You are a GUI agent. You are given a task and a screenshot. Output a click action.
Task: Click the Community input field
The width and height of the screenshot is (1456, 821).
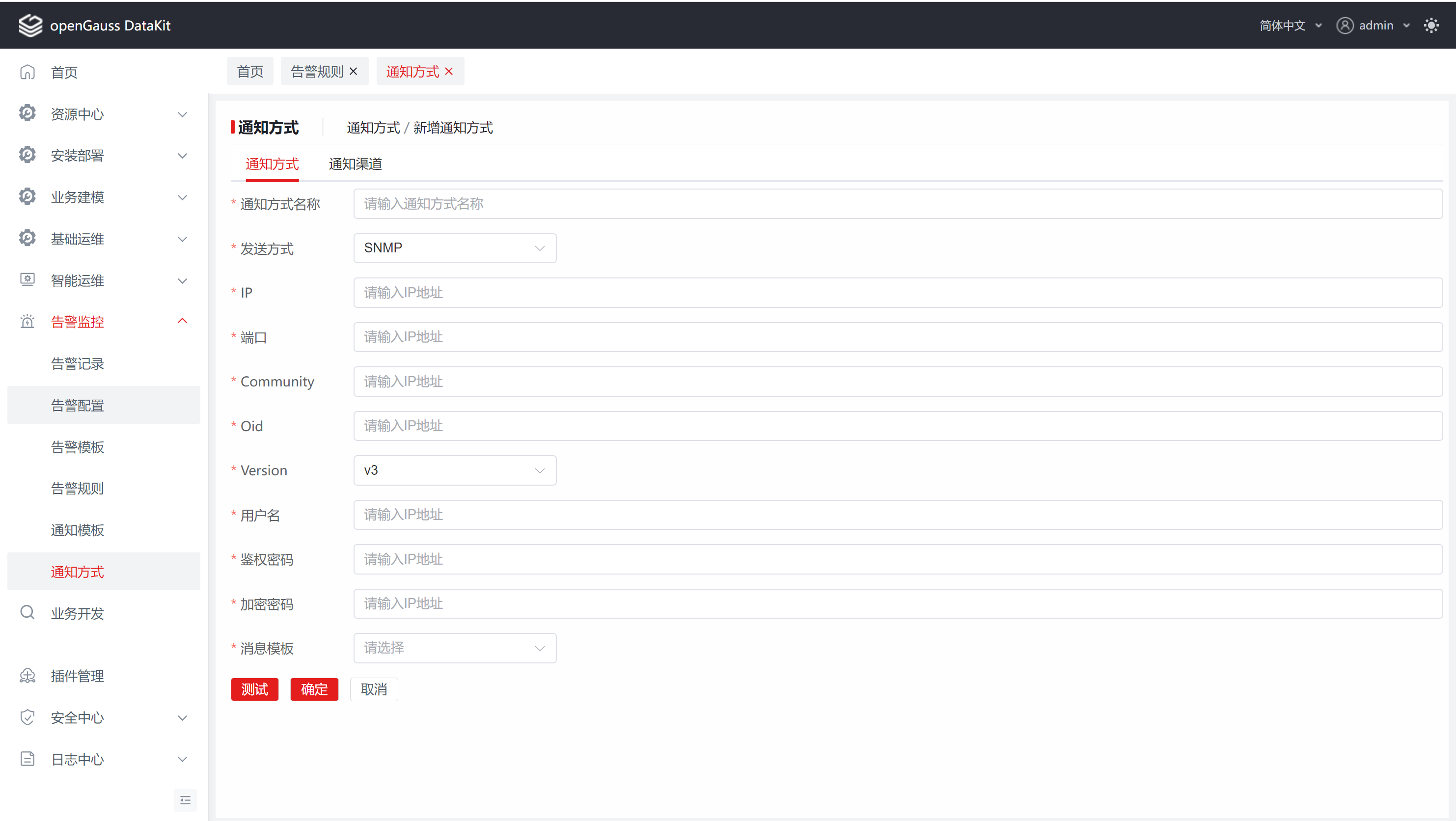(x=897, y=382)
